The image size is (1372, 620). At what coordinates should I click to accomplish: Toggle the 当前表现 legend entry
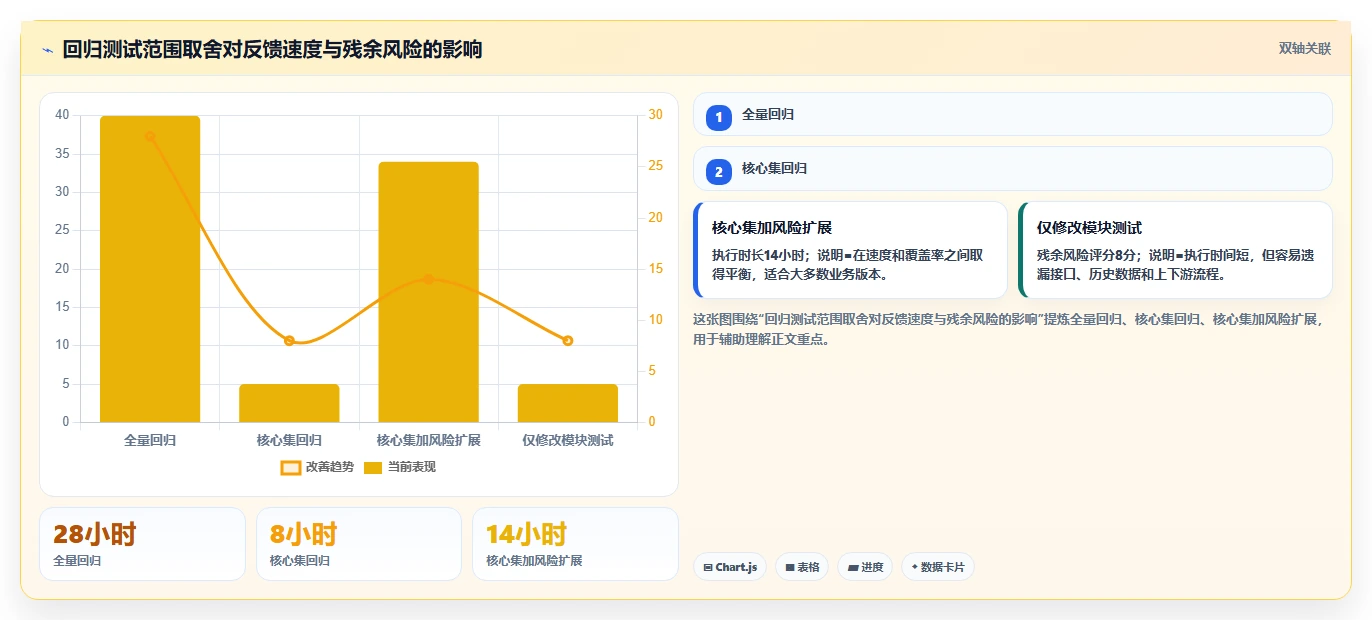pyautogui.click(x=399, y=467)
